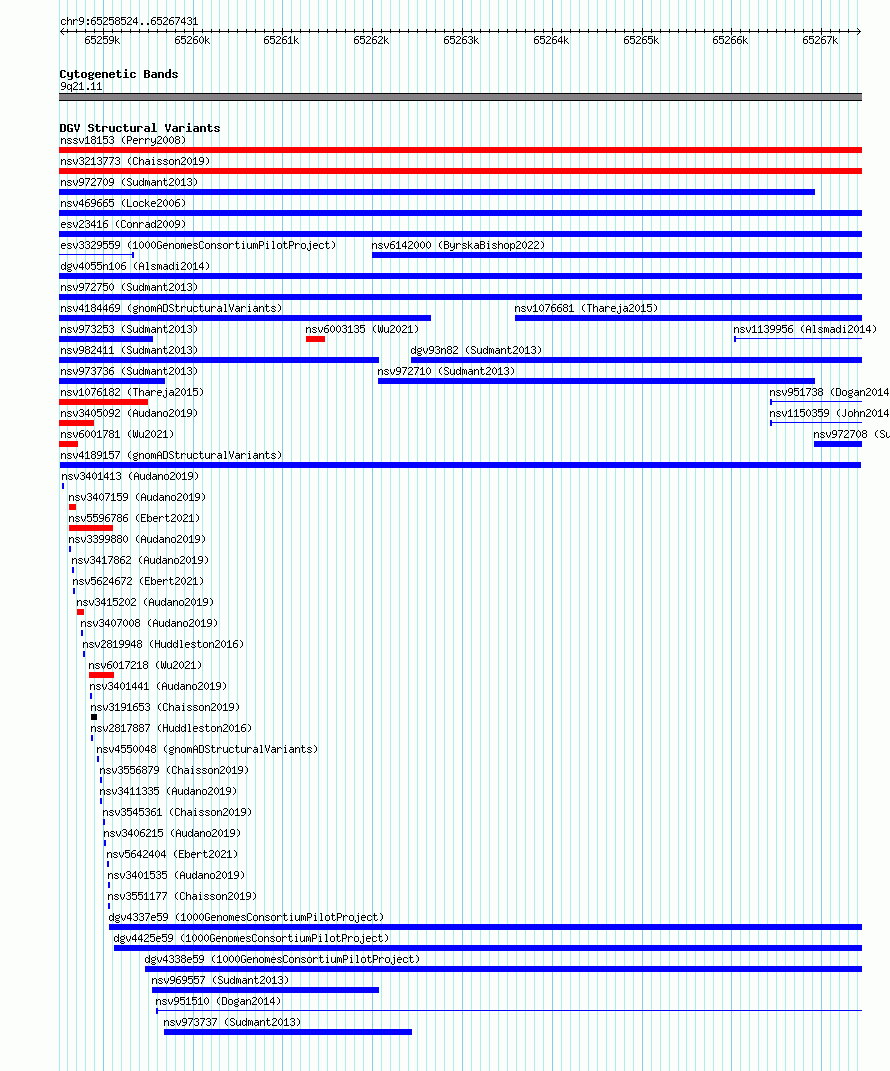Open dgv93n82 (Sudmant2013) variant

click(476, 350)
